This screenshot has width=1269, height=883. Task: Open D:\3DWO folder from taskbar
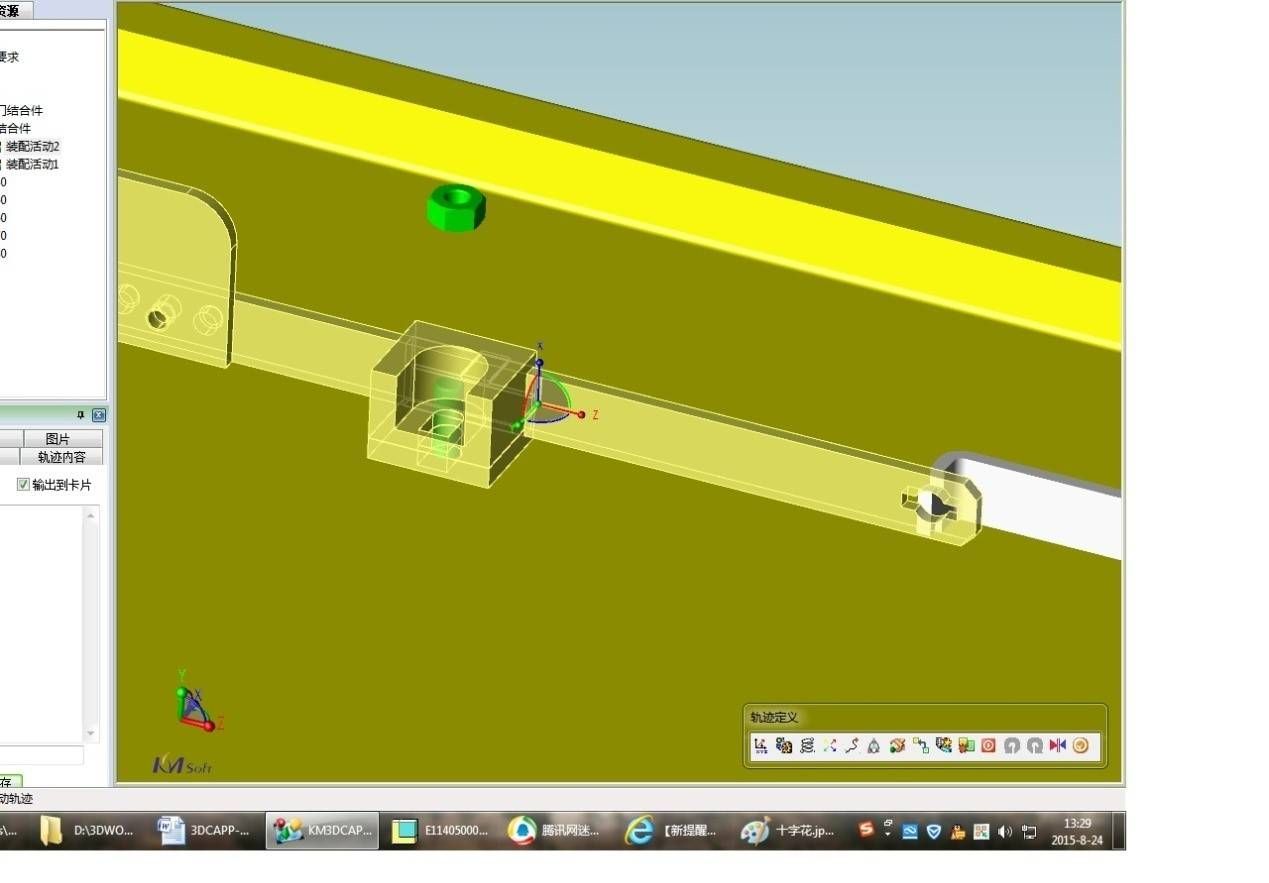88,831
